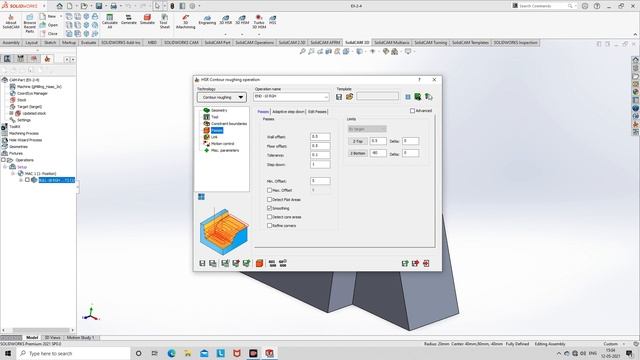Choose the Turbo 3D HSM ribbon icon
This screenshot has width=640, height=360.
259,22
